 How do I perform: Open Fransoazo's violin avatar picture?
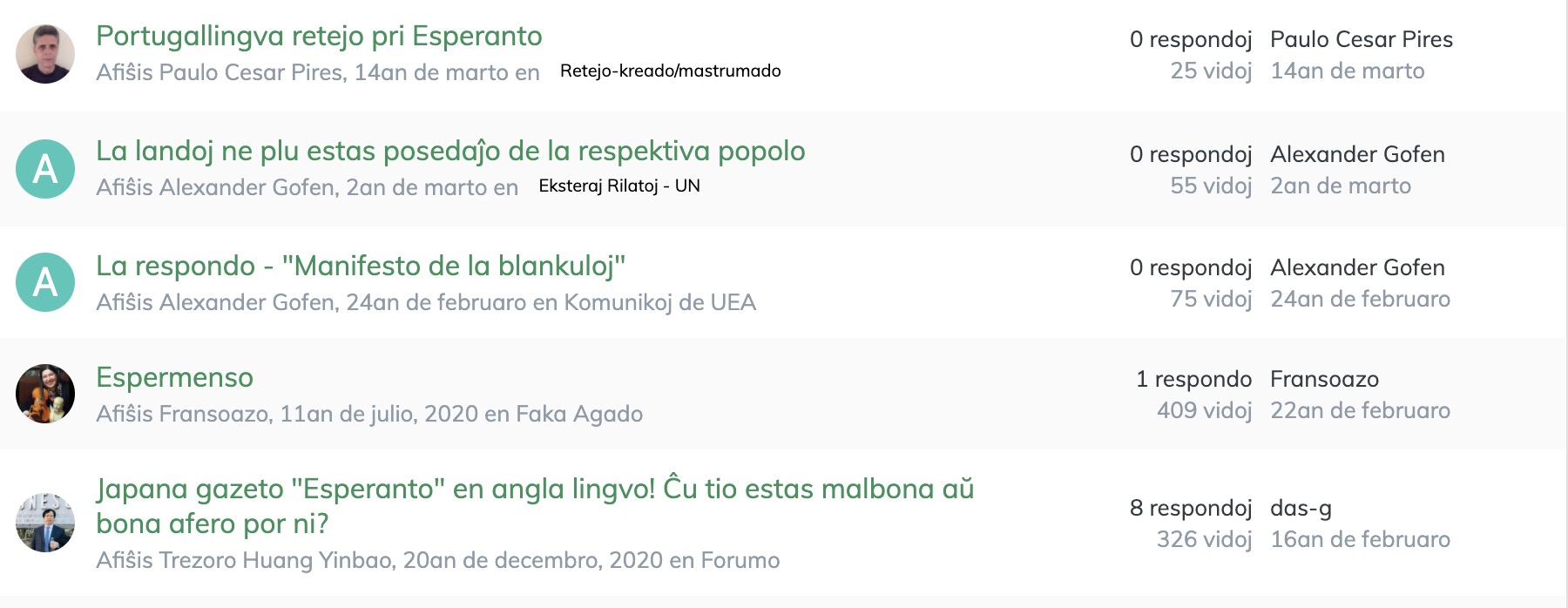coord(45,394)
